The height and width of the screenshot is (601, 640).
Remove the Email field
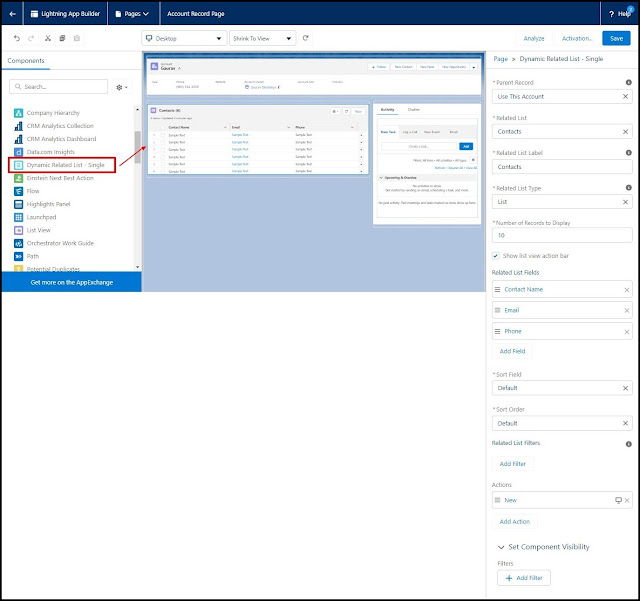[x=627, y=311]
